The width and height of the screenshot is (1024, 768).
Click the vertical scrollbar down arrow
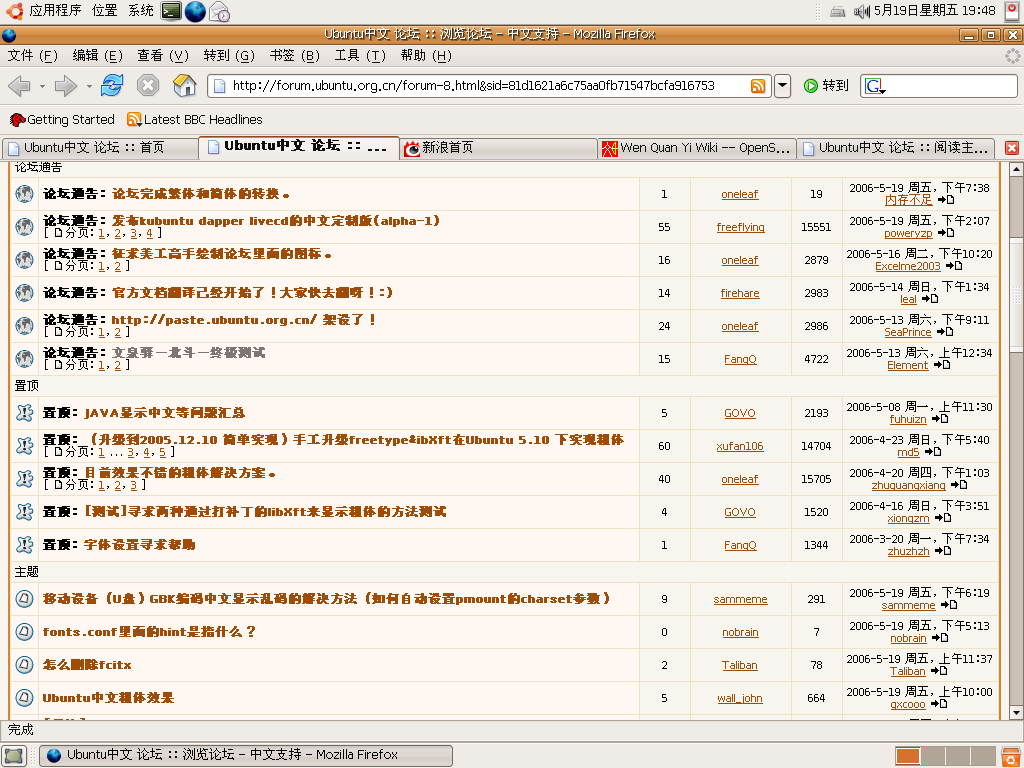(1016, 712)
